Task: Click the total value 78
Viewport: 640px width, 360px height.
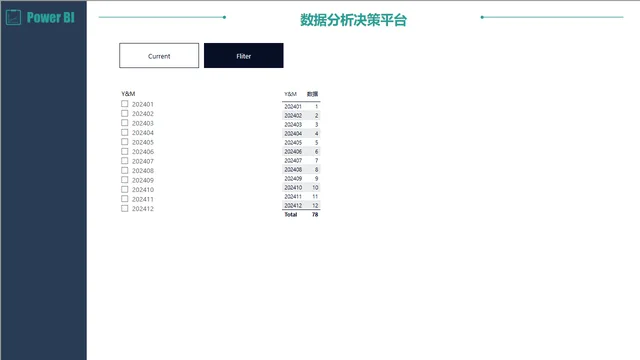Action: click(x=315, y=214)
